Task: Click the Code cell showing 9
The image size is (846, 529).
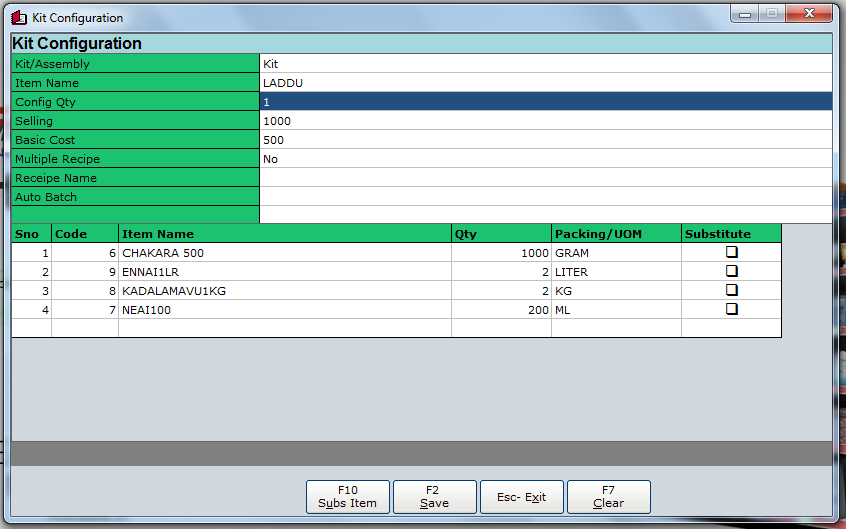Action: coord(85,272)
